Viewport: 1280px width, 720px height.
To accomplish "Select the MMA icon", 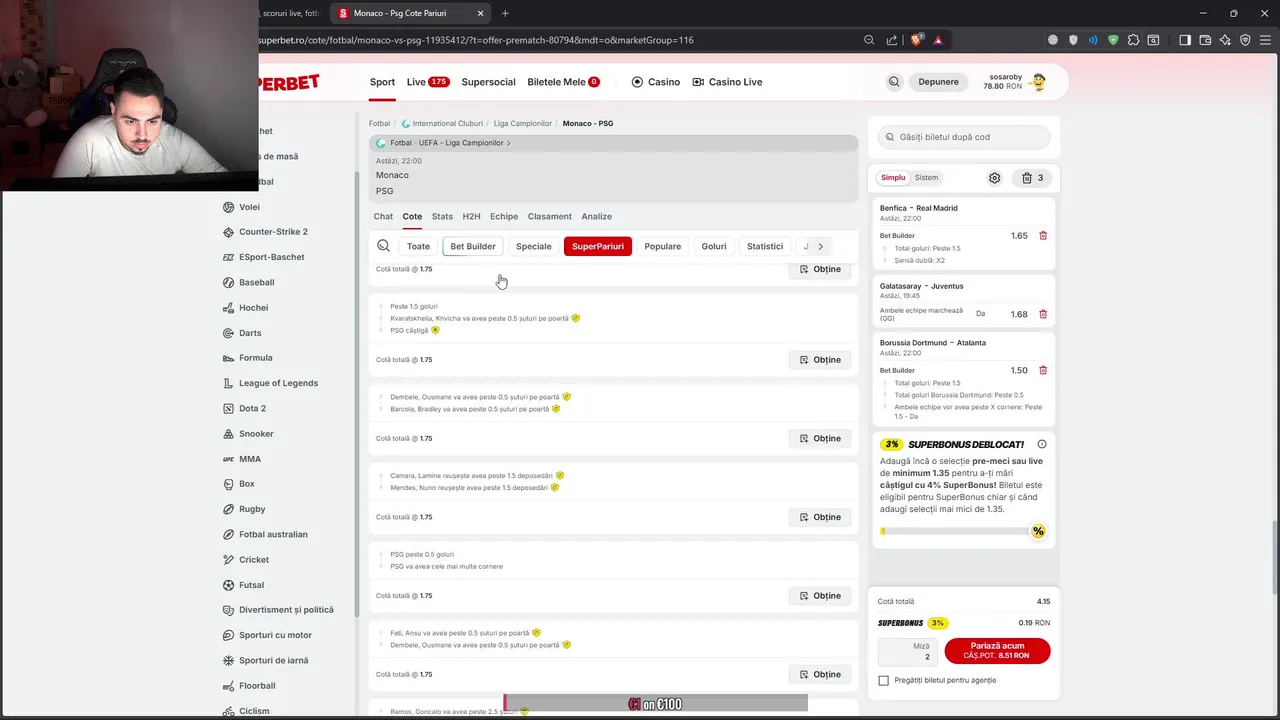I will pos(229,459).
